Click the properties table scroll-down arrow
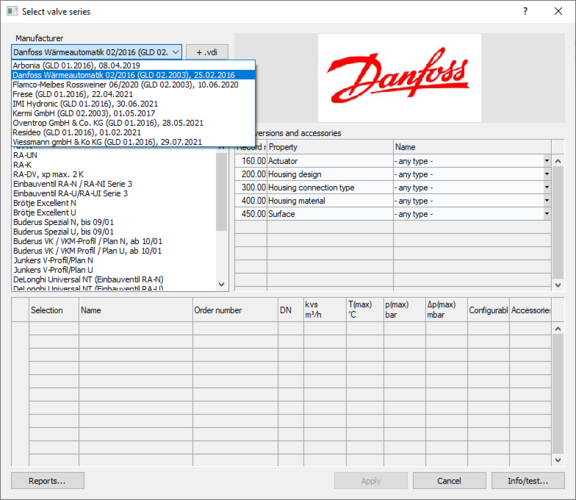The width and height of the screenshot is (576, 500). pyautogui.click(x=558, y=285)
